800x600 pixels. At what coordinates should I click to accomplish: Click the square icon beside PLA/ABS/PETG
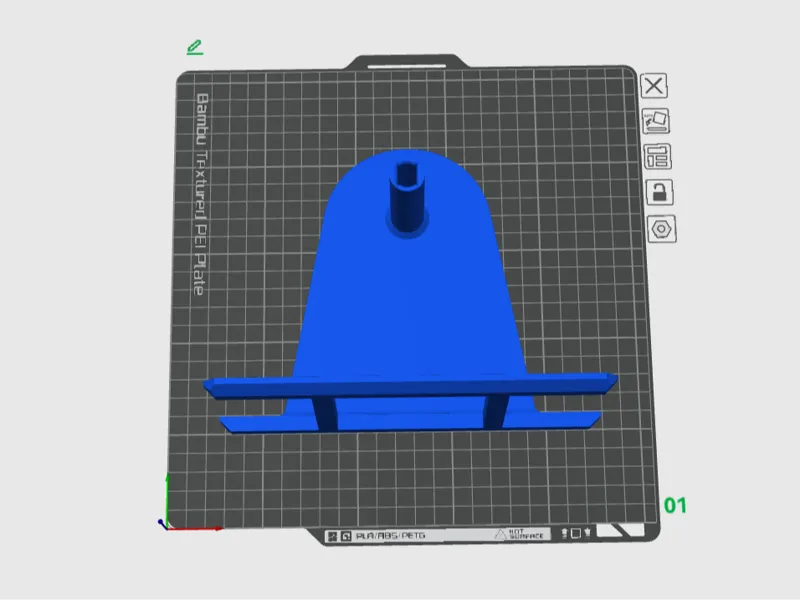346,536
